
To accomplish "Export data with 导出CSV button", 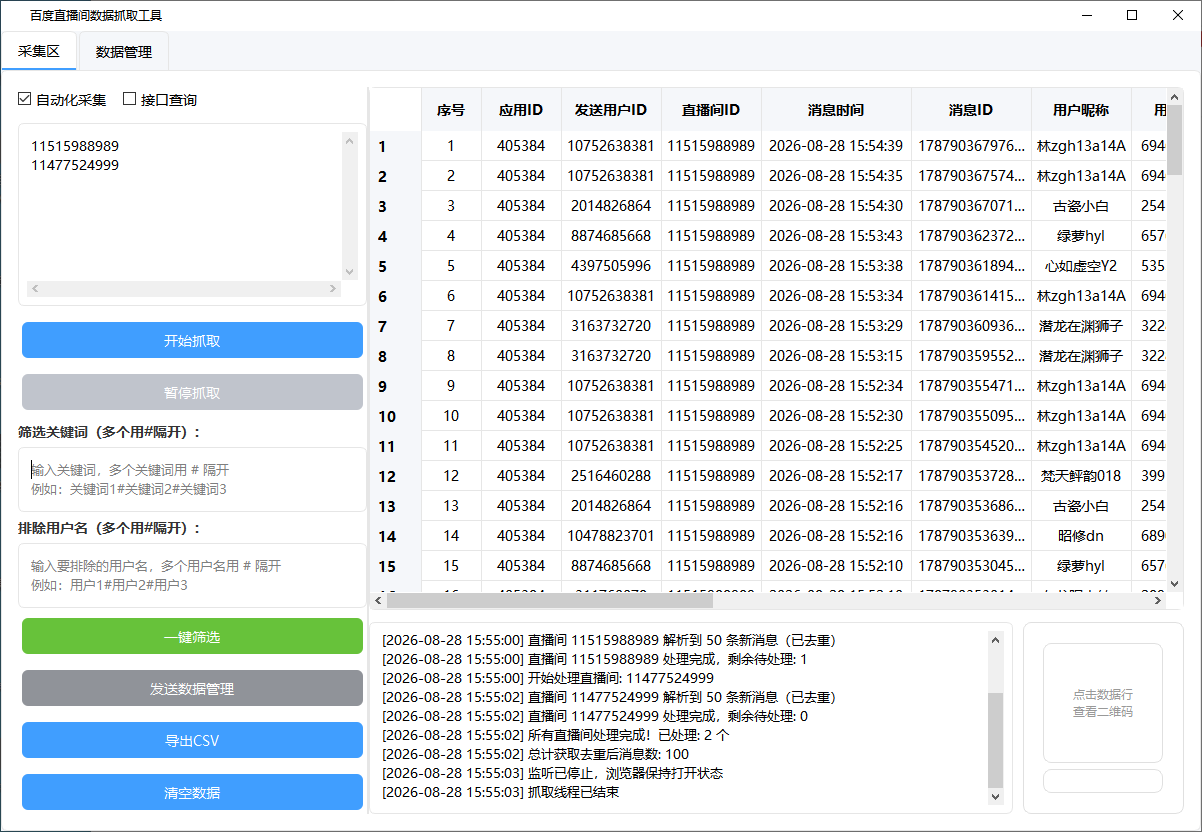I will pos(192,740).
